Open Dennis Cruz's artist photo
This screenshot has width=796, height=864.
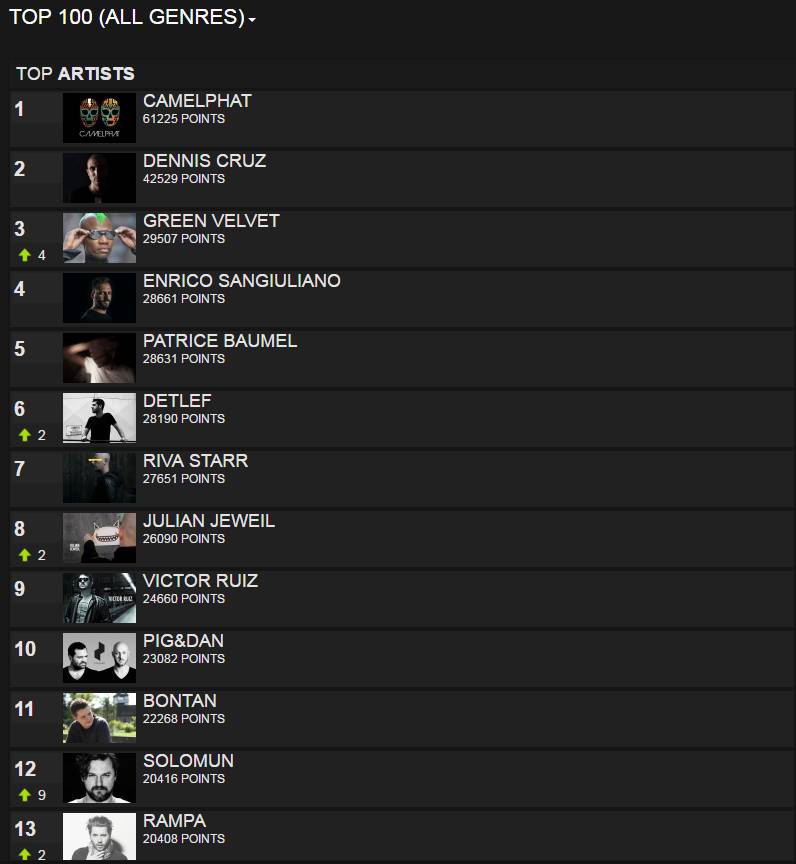pos(99,178)
